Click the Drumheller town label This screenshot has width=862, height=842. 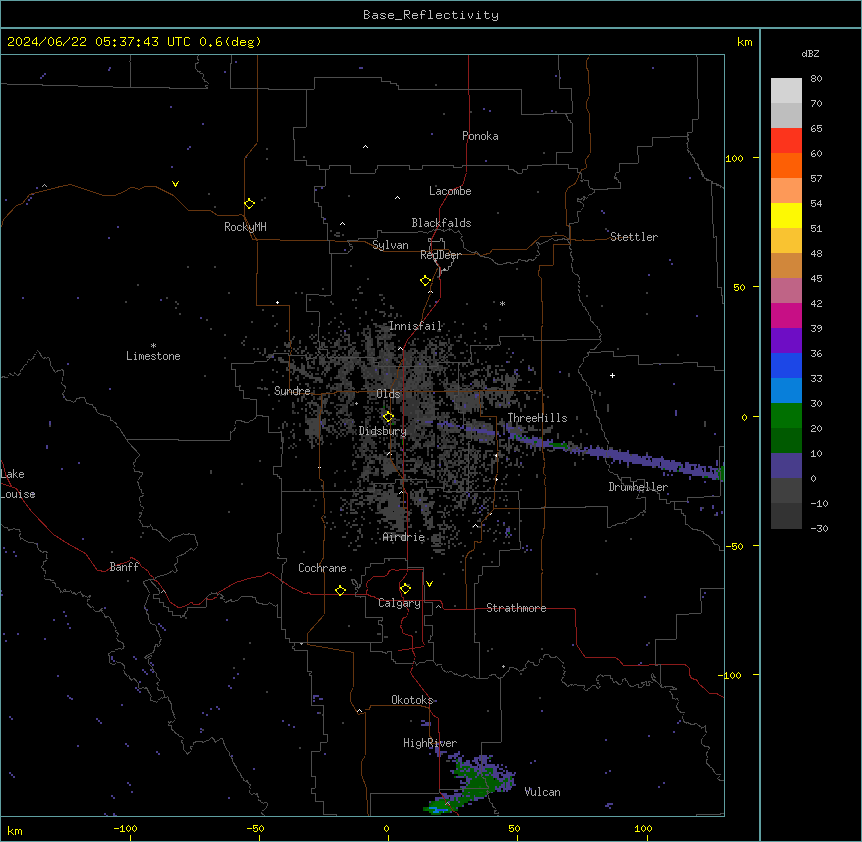pyautogui.click(x=638, y=487)
